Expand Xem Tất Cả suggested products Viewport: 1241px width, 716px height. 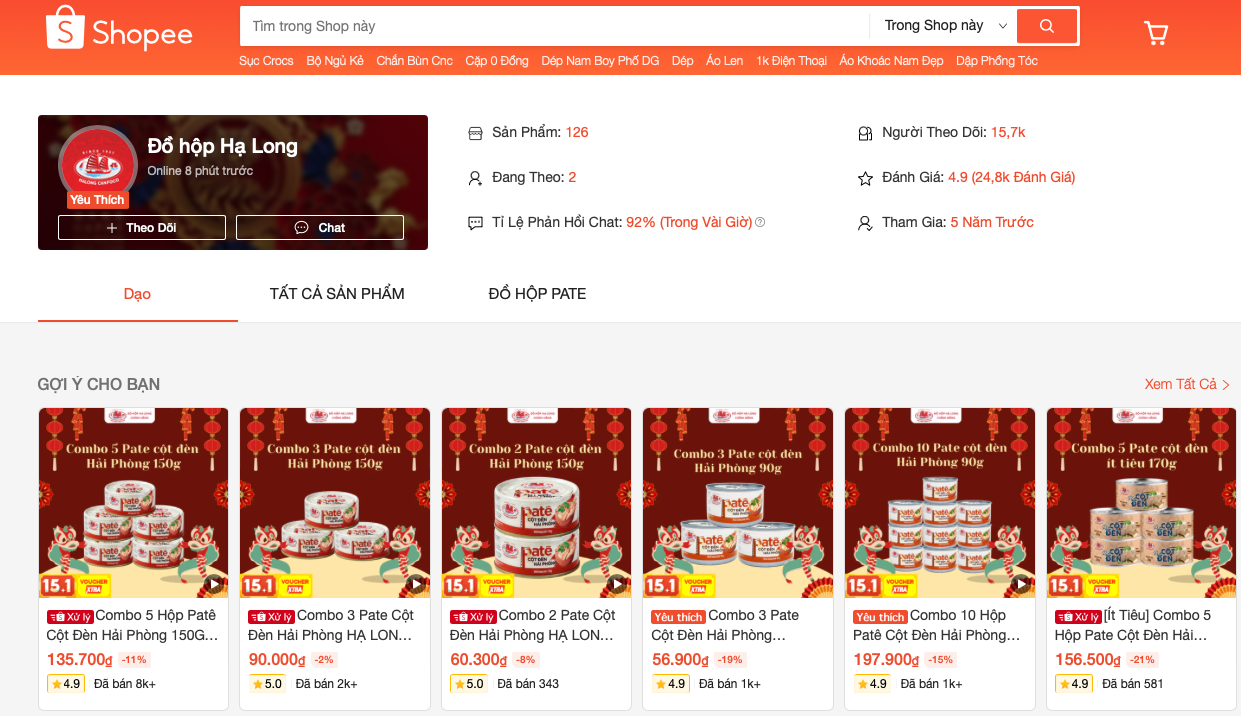pyautogui.click(x=1186, y=384)
